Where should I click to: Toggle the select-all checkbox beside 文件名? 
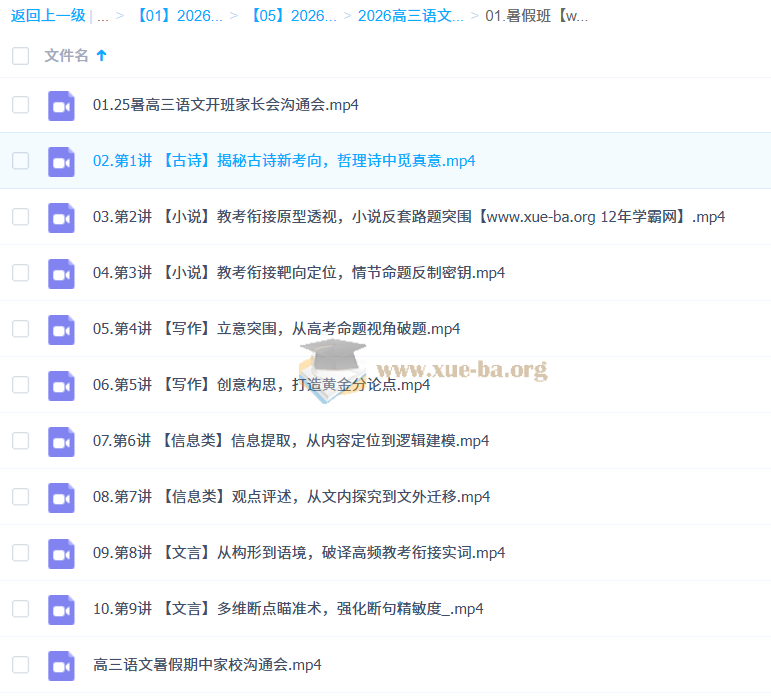(20, 56)
